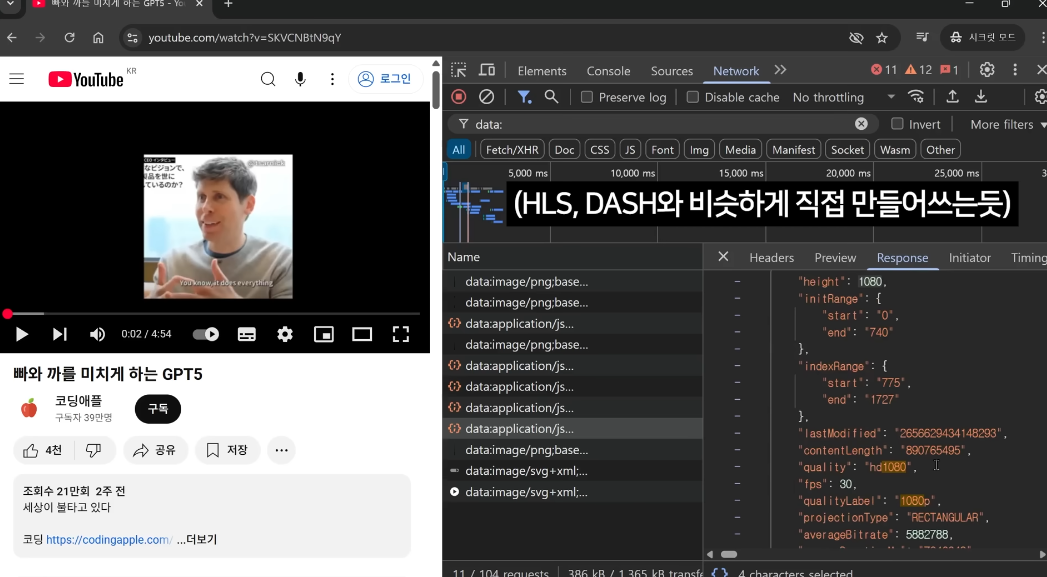Show more DevTools tabs chevron
The image size is (1047, 577).
[780, 70]
